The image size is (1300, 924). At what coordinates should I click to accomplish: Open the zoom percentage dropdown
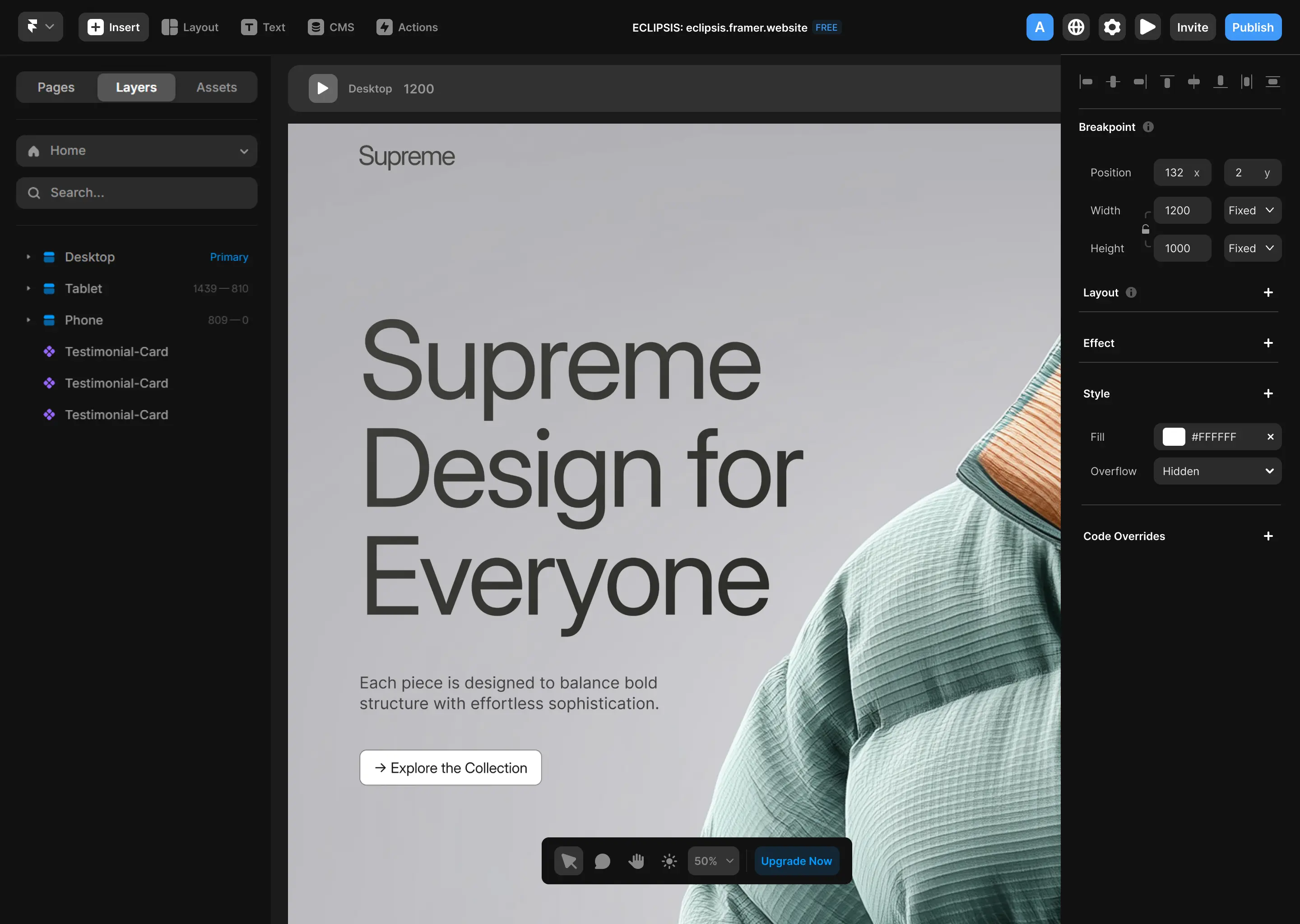coord(713,860)
